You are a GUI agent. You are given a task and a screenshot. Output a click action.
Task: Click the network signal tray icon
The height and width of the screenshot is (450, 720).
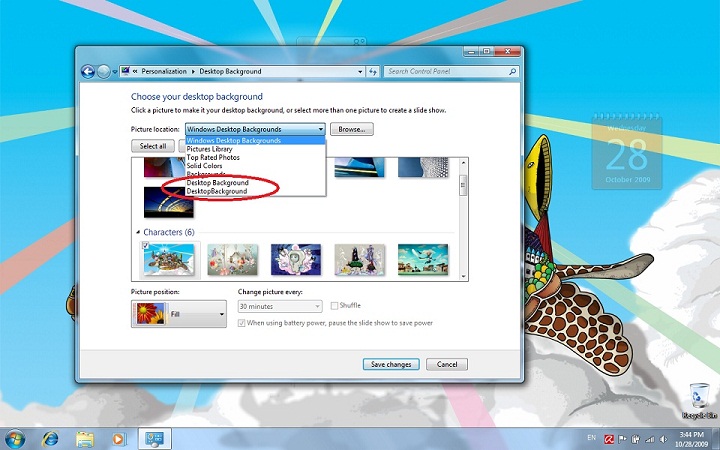coord(650,439)
